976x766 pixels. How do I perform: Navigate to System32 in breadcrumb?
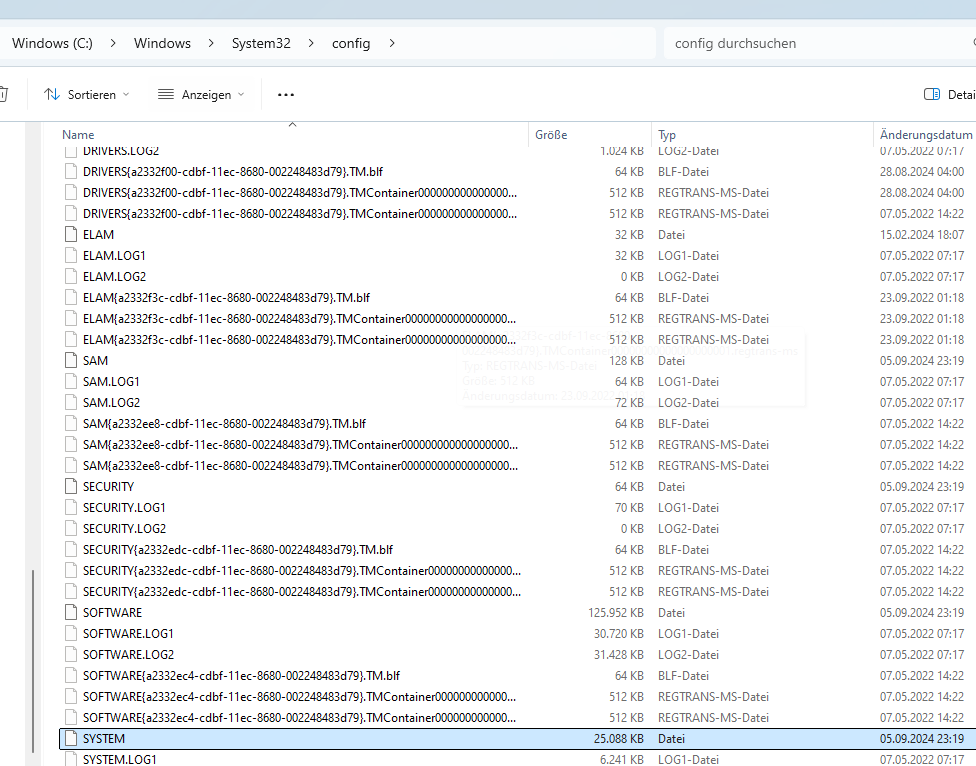coord(261,43)
